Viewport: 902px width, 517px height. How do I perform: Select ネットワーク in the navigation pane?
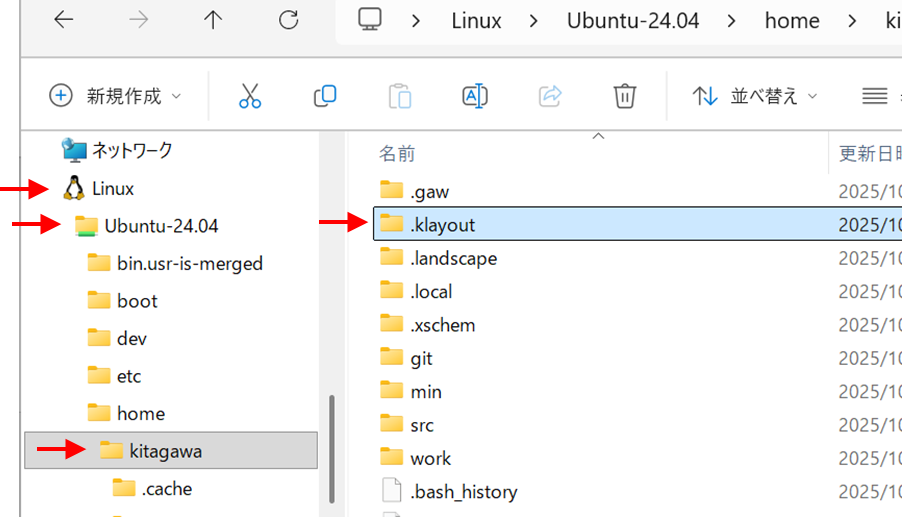[132, 151]
